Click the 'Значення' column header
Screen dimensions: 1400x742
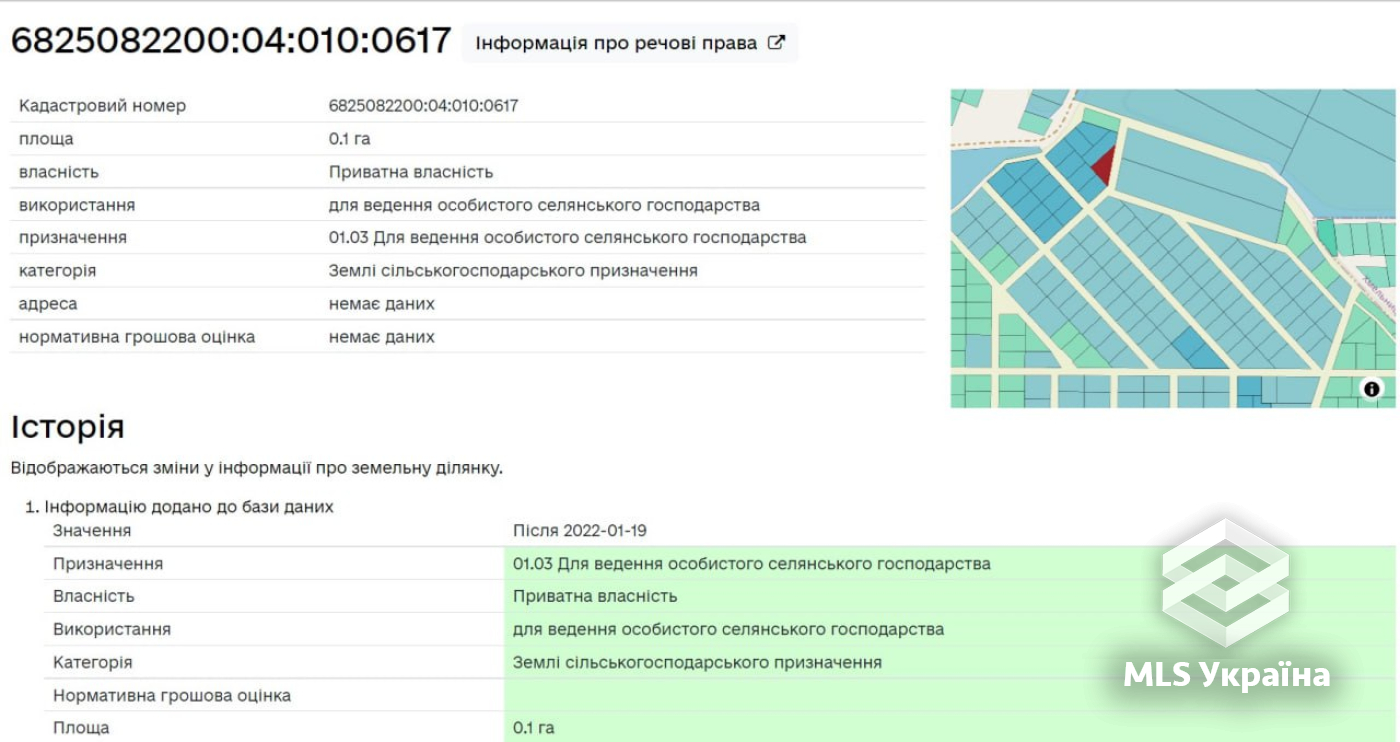coord(92,530)
